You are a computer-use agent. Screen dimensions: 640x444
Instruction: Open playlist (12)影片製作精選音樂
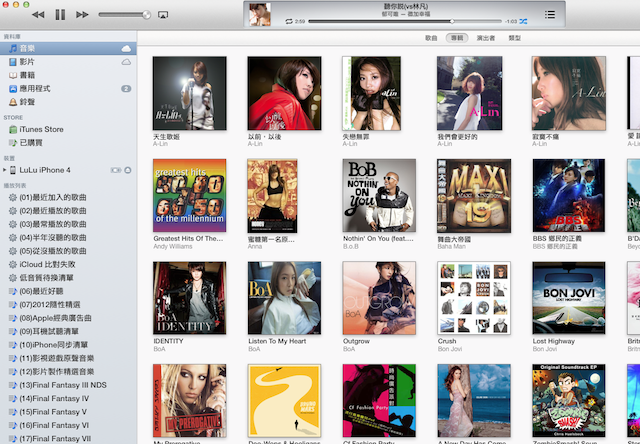(x=68, y=372)
